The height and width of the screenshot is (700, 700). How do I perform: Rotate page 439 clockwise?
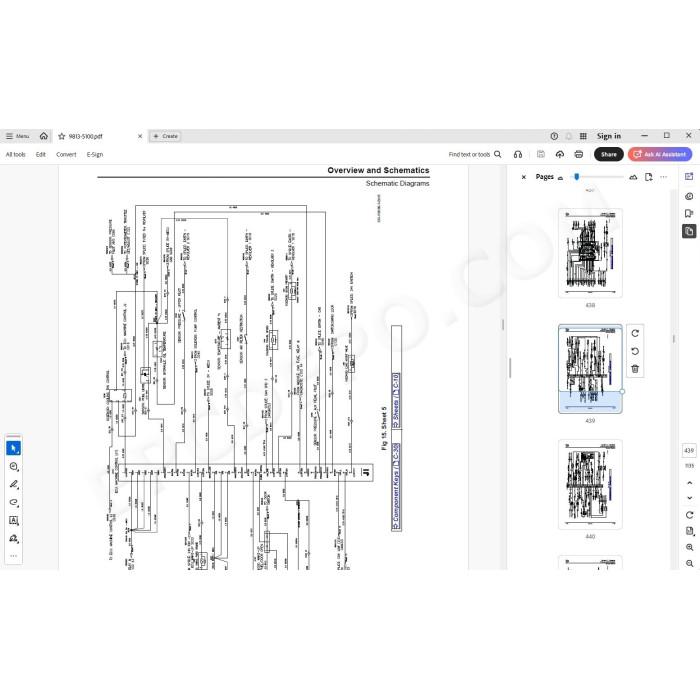635,333
